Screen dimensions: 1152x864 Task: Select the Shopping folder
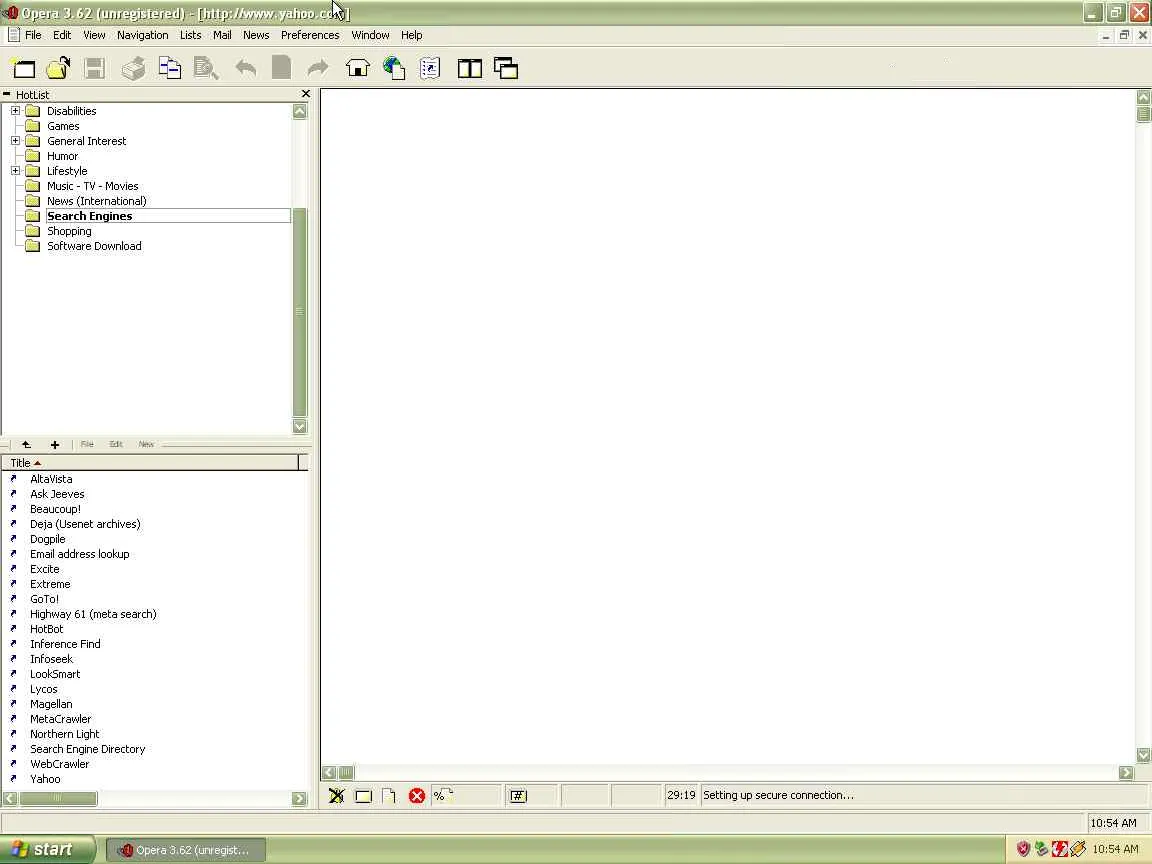click(x=69, y=231)
